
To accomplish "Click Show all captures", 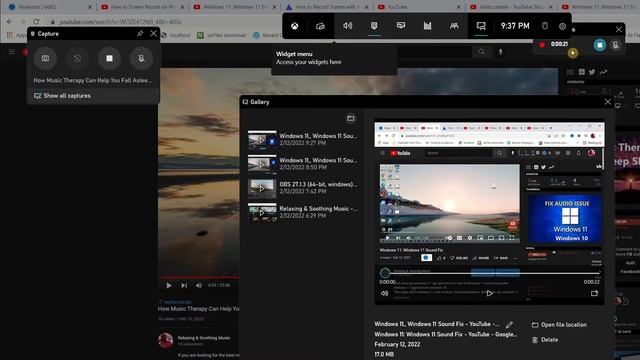I will [62, 96].
